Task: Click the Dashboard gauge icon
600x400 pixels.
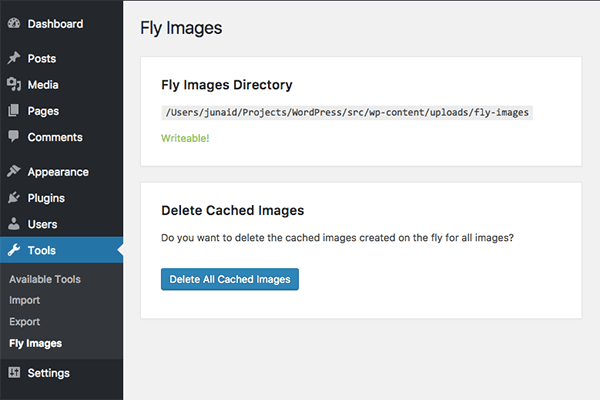Action: (x=14, y=23)
